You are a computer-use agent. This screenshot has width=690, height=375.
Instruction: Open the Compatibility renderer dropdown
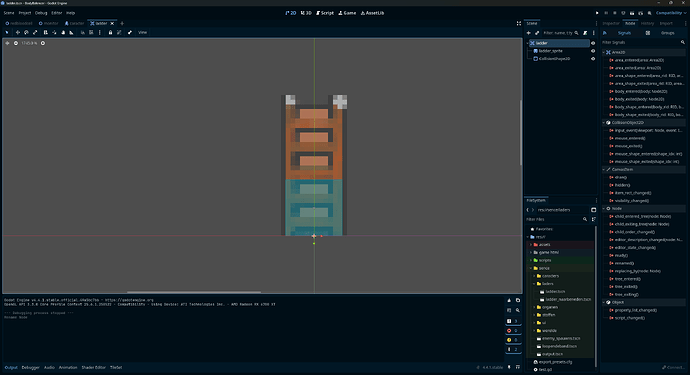pyautogui.click(x=671, y=13)
